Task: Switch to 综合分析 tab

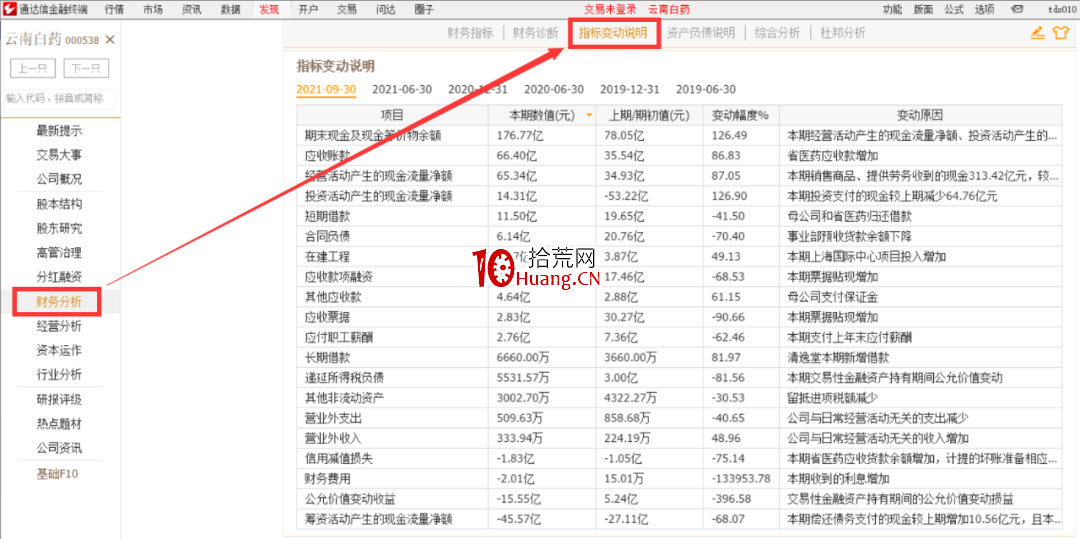Action: point(777,33)
